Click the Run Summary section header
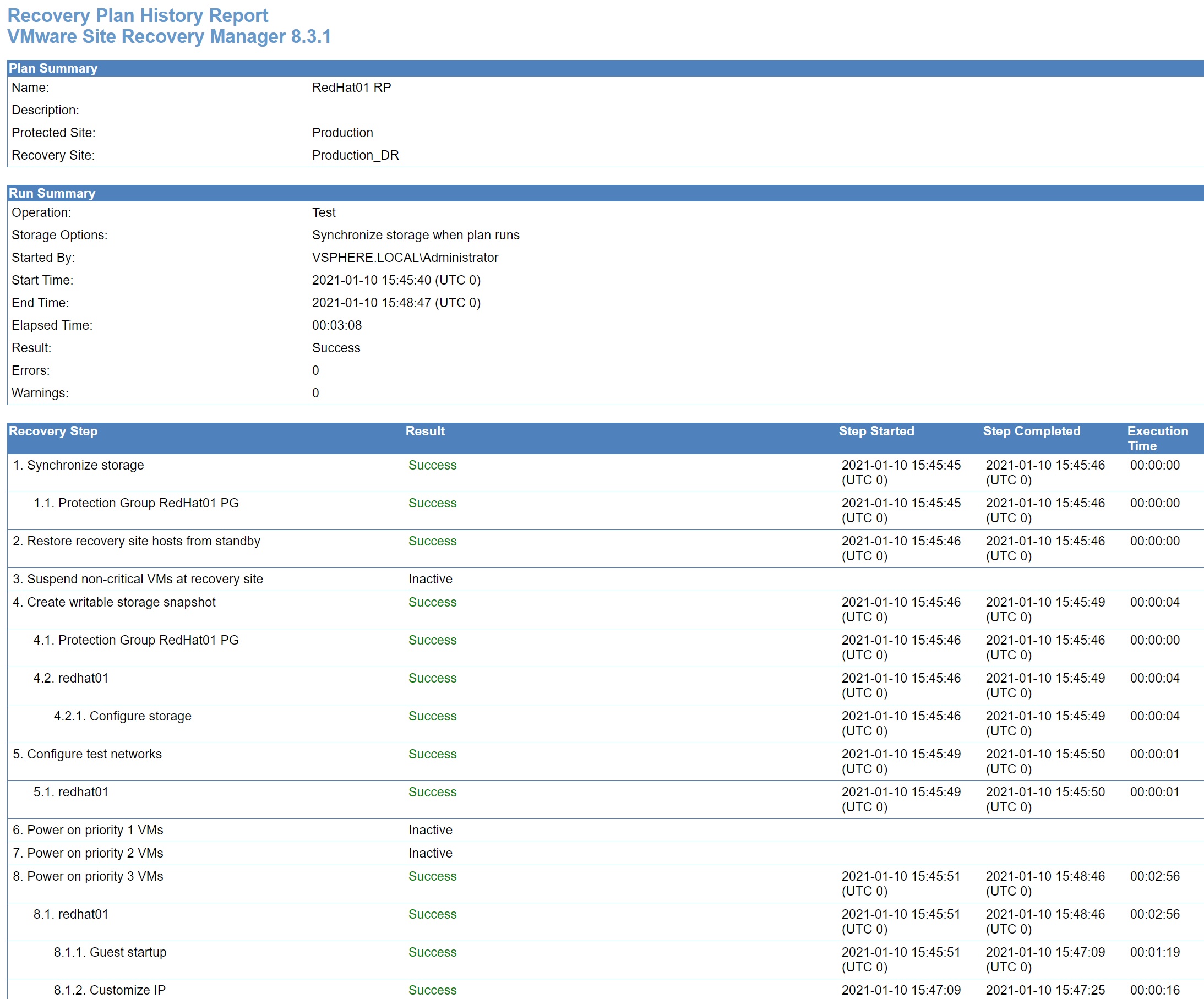Viewport: 1204px width, 999px height. 52,193
